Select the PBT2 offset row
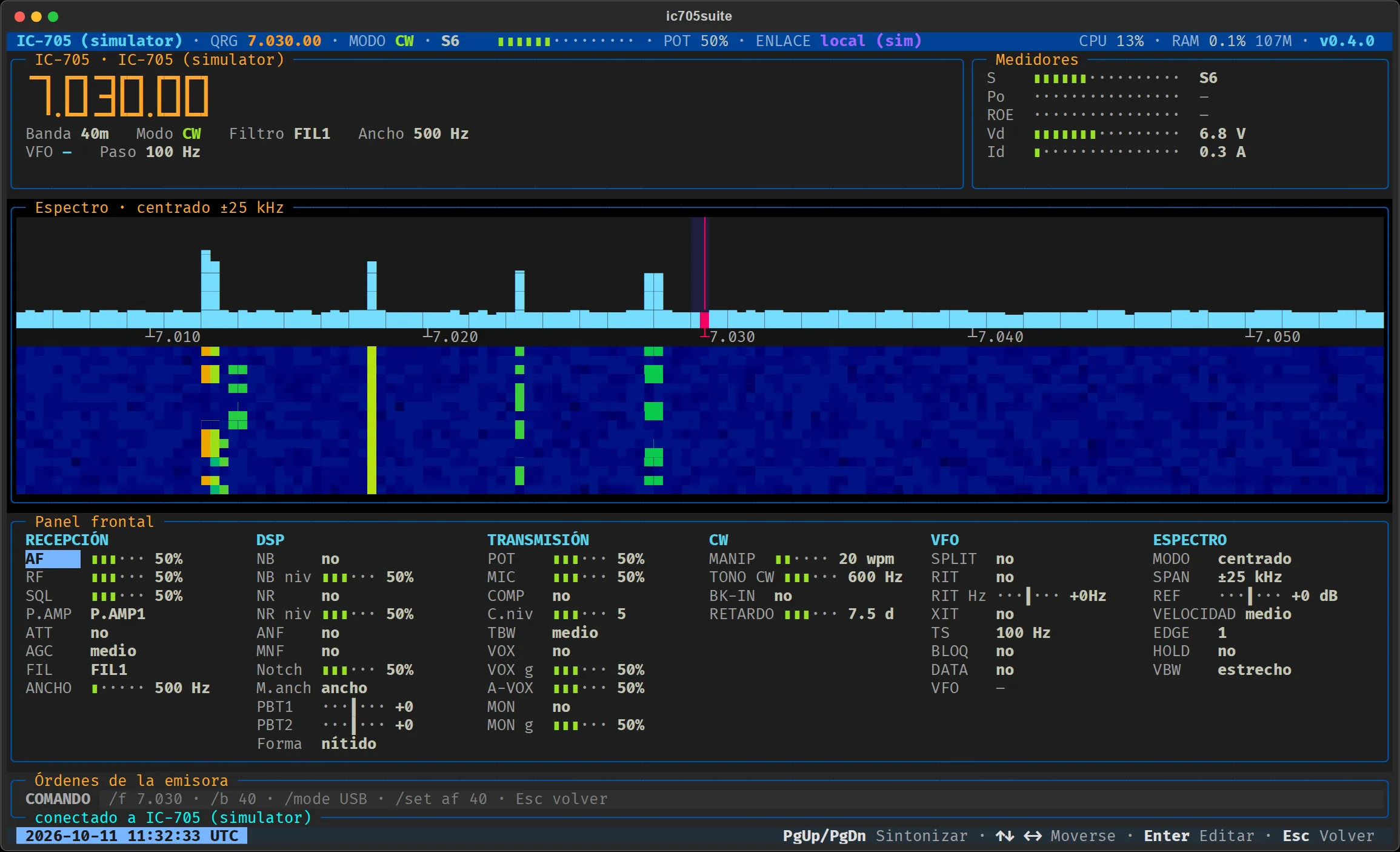This screenshot has height=852, width=1400. tap(335, 725)
